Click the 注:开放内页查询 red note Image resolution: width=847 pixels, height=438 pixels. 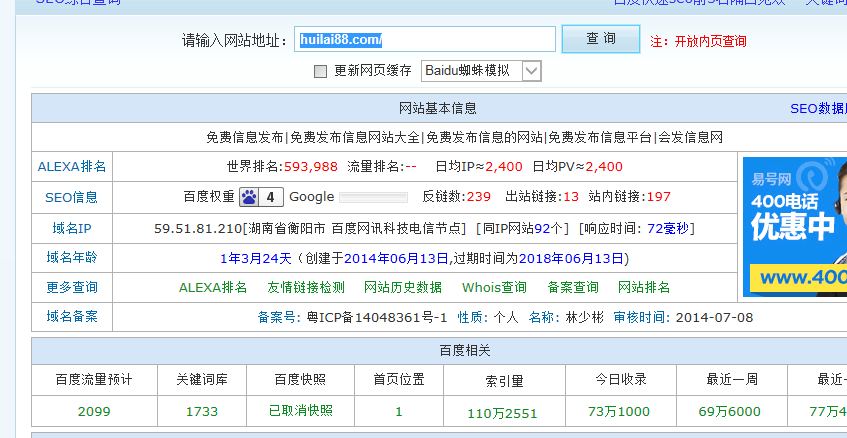(698, 41)
